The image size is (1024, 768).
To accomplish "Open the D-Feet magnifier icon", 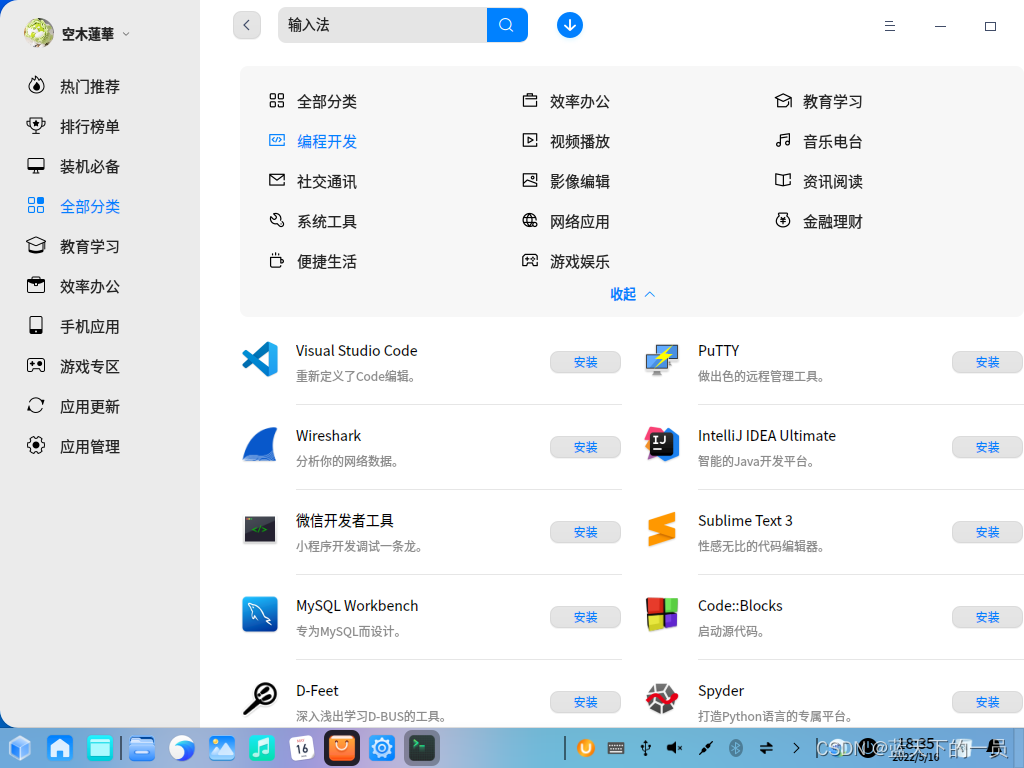I will pyautogui.click(x=260, y=699).
